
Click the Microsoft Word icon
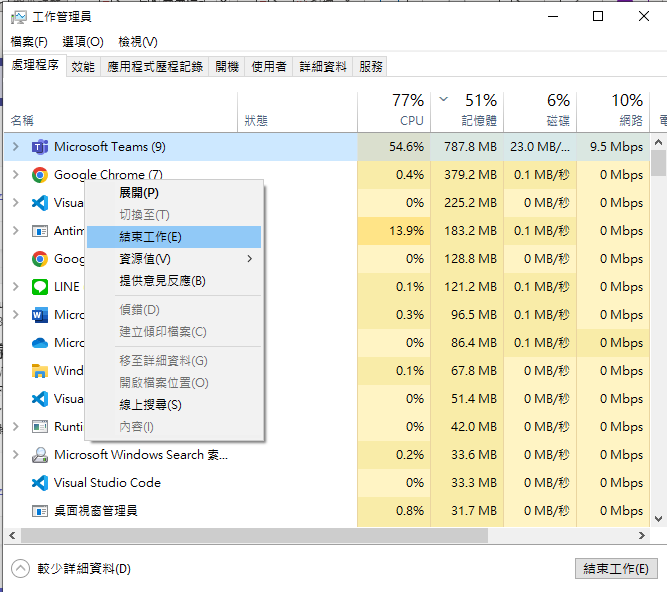click(40, 315)
